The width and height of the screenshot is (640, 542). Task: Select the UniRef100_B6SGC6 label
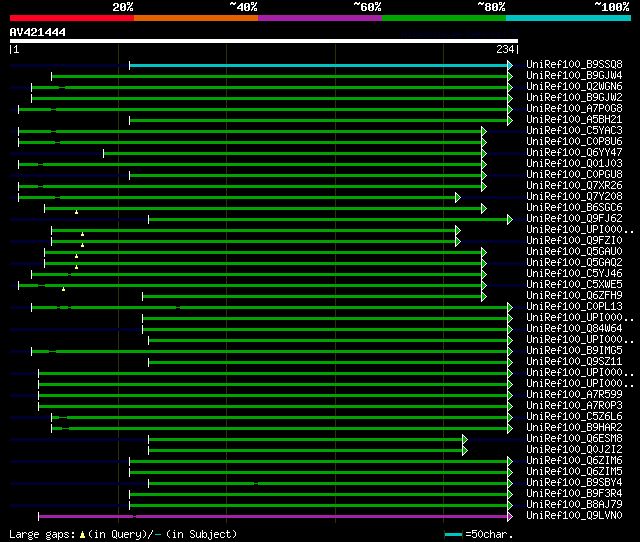pyautogui.click(x=574, y=207)
